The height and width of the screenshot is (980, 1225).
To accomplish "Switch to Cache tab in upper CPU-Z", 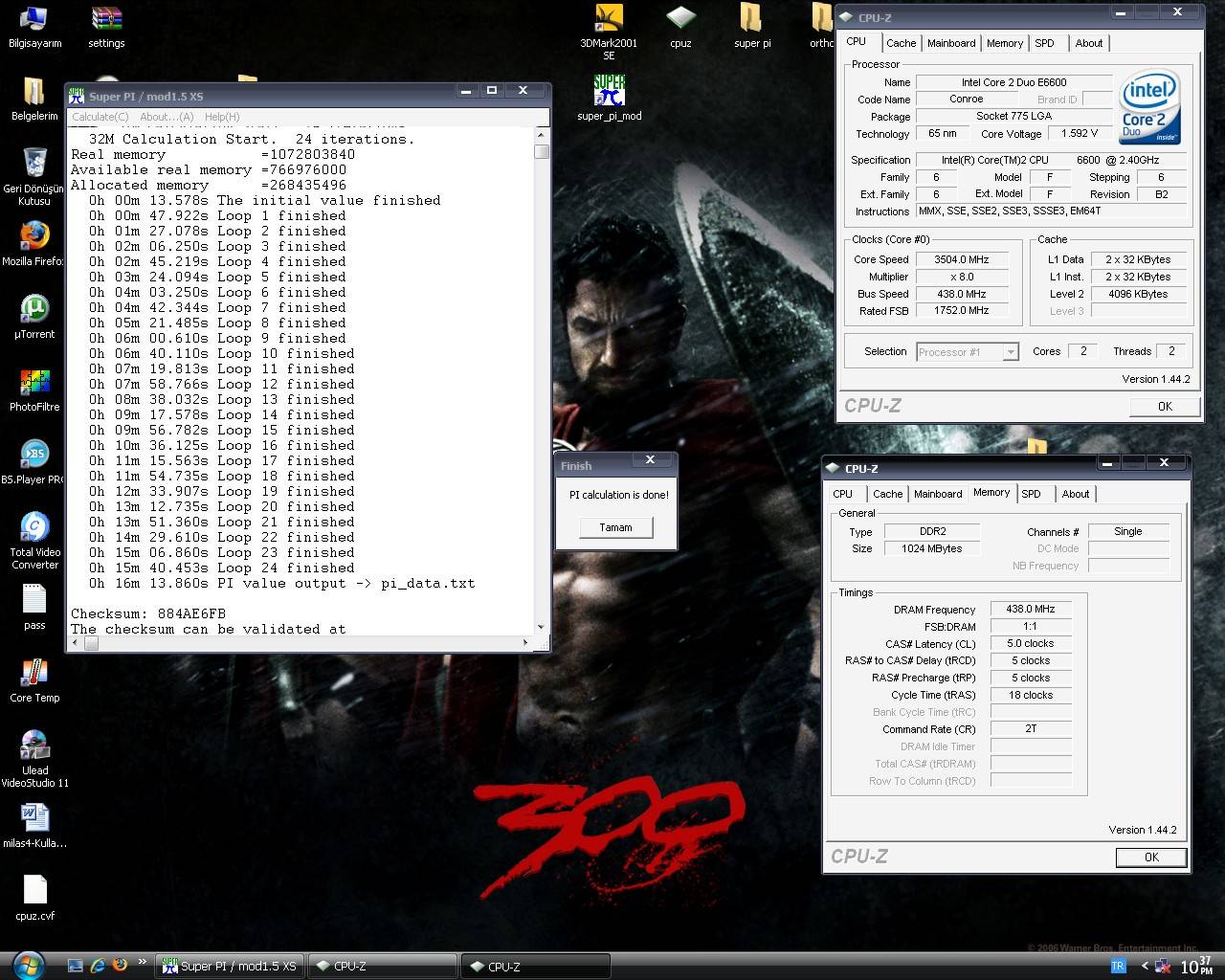I will pyautogui.click(x=901, y=43).
